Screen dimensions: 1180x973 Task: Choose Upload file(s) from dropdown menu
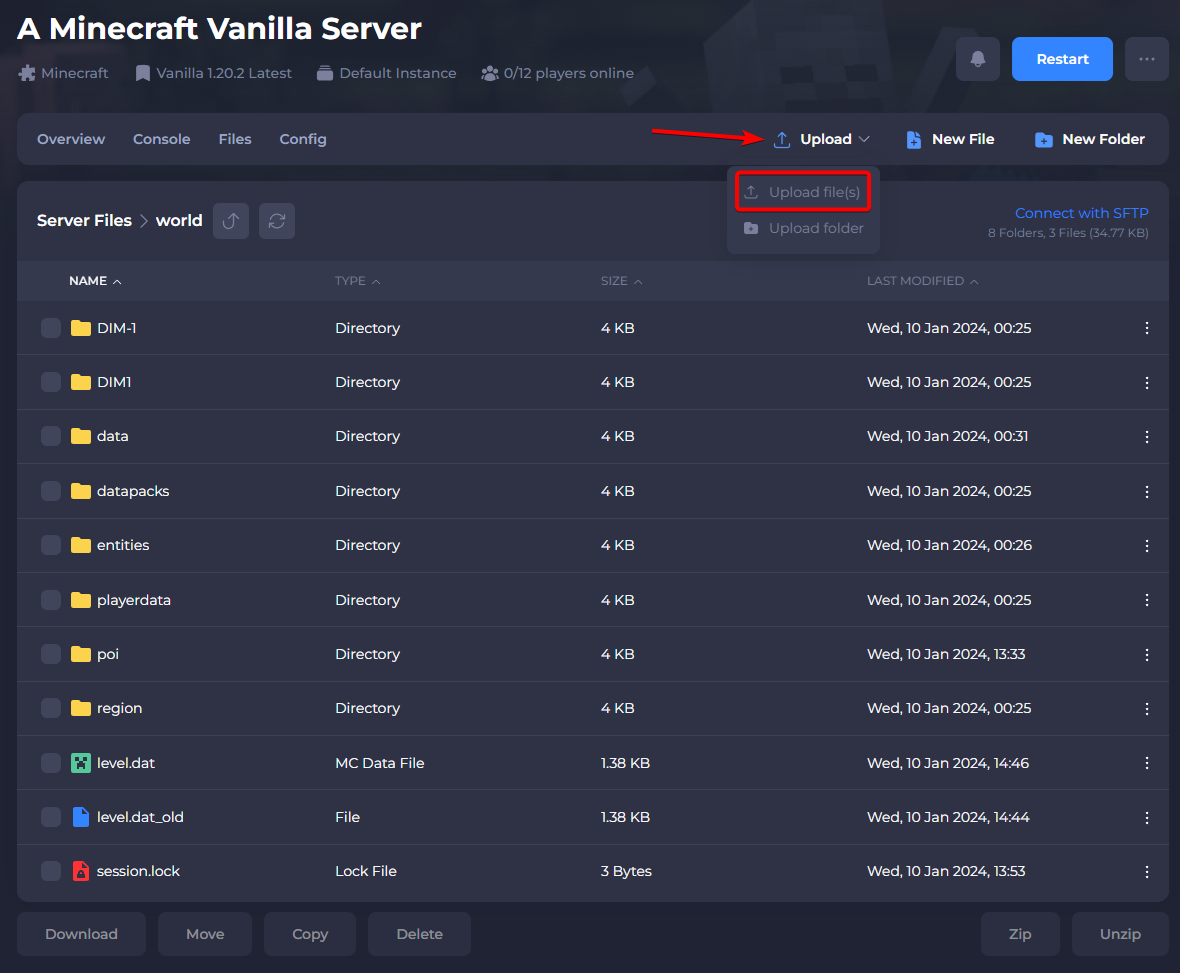803,192
